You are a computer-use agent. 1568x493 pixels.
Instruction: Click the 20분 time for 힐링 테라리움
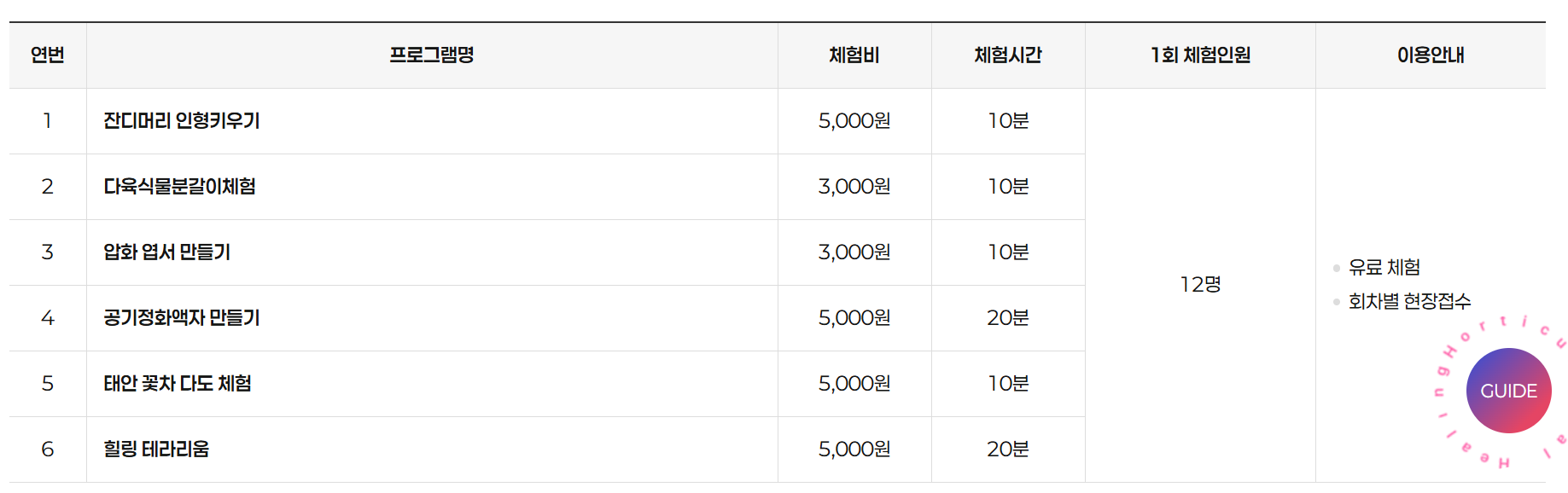(x=1008, y=449)
